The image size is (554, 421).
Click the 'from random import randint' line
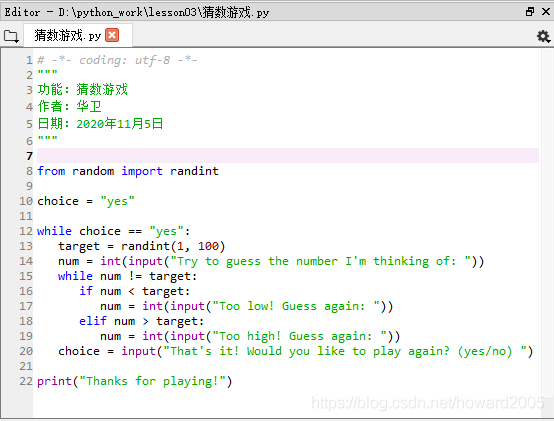point(128,171)
